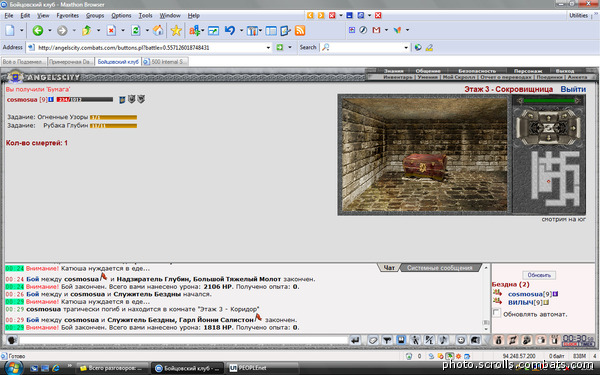Viewport: 600px width, 375px height.
Task: Click player name 'ВИЛЬЧ' in the room list
Action: [x=520, y=302]
